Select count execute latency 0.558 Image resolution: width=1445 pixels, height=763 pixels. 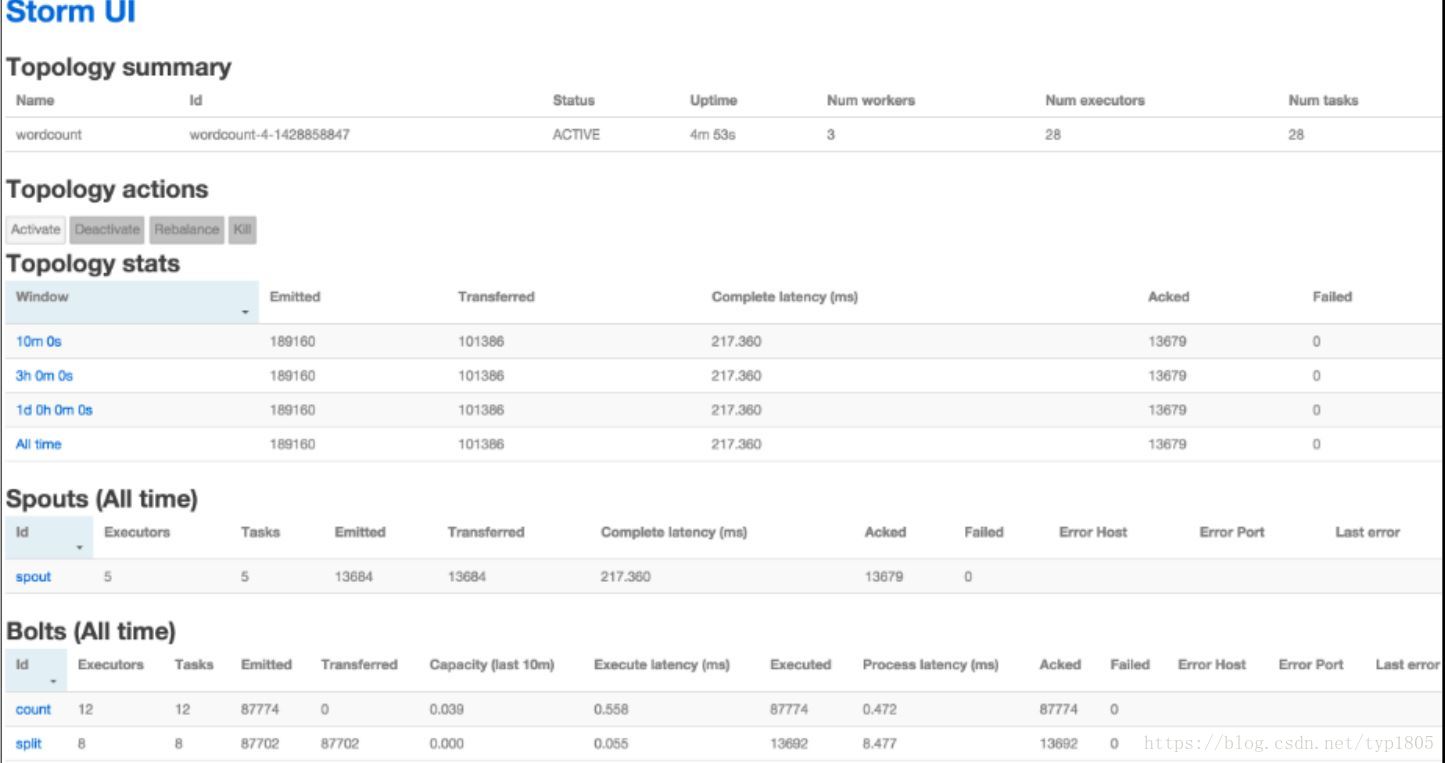click(x=610, y=710)
